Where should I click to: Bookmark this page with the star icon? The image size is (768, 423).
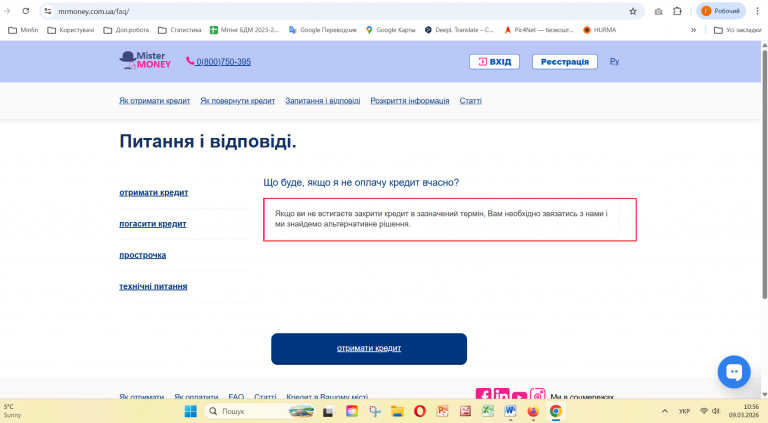[x=633, y=11]
